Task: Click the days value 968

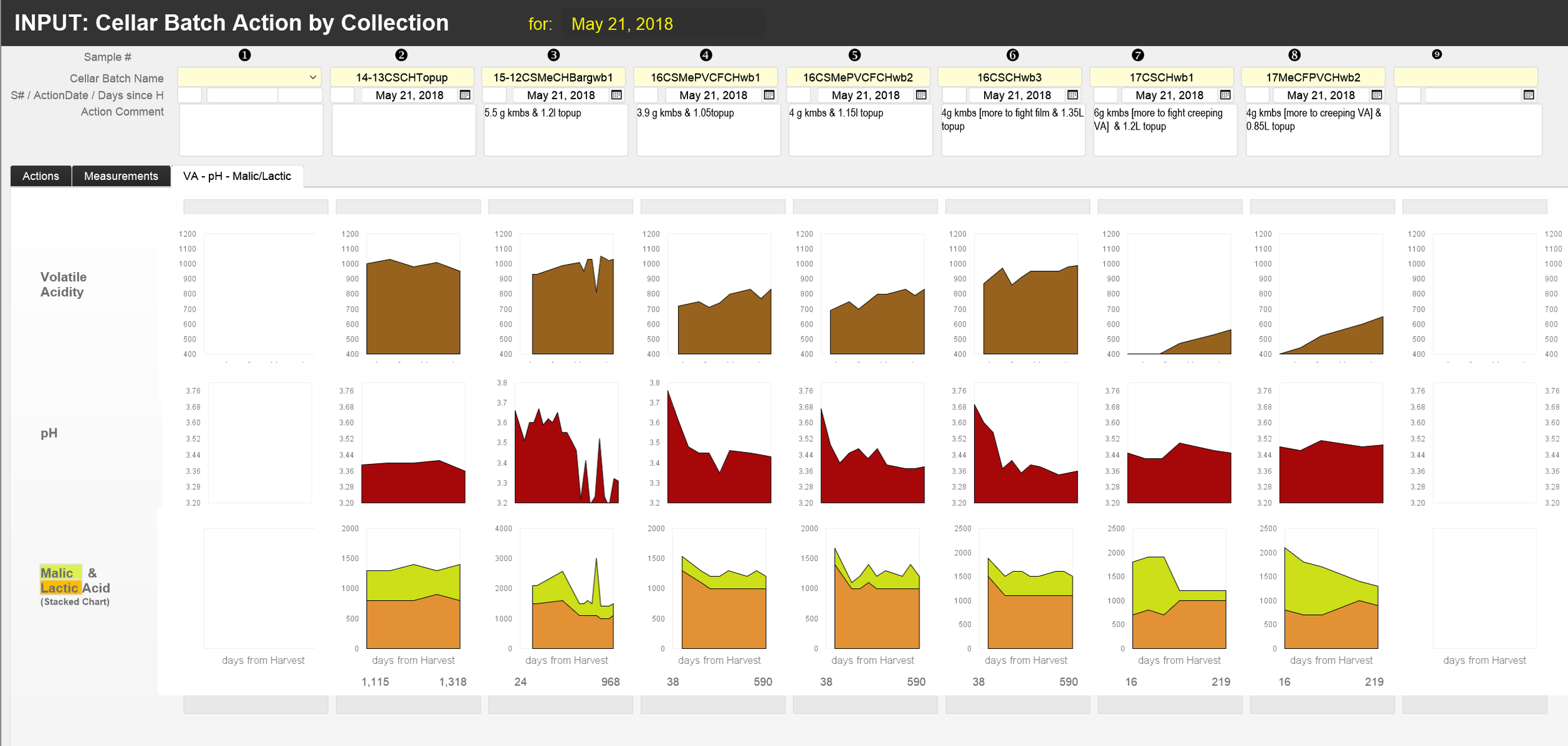Action: tap(610, 681)
